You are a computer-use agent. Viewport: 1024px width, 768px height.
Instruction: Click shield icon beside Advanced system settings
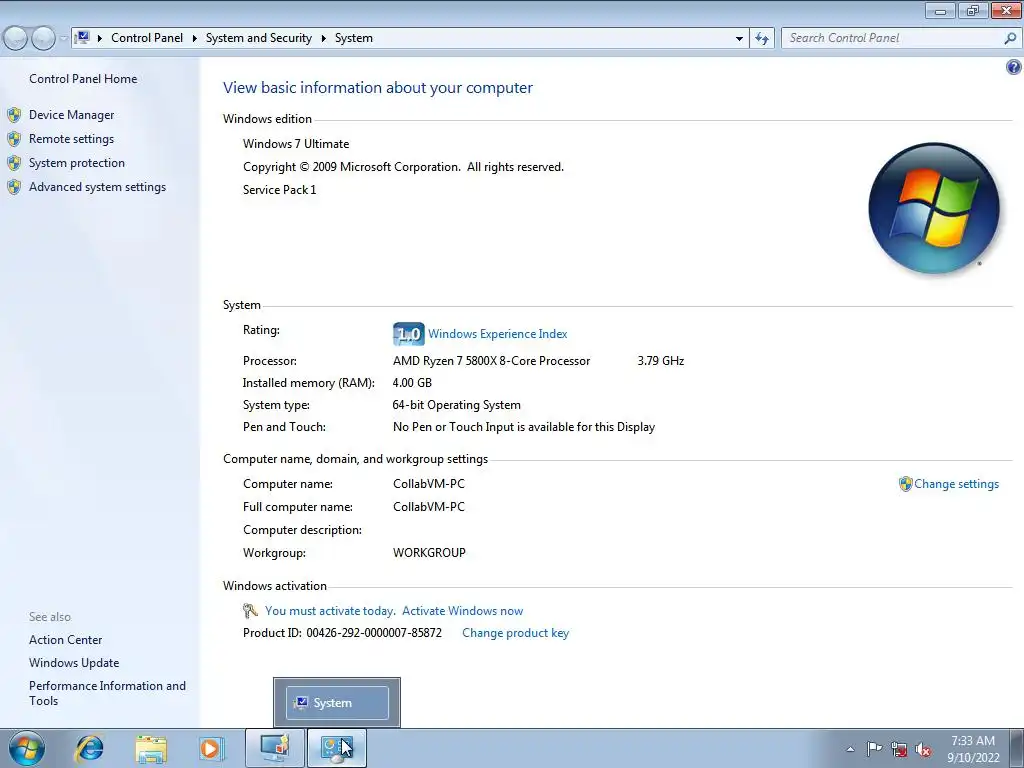tap(14, 187)
